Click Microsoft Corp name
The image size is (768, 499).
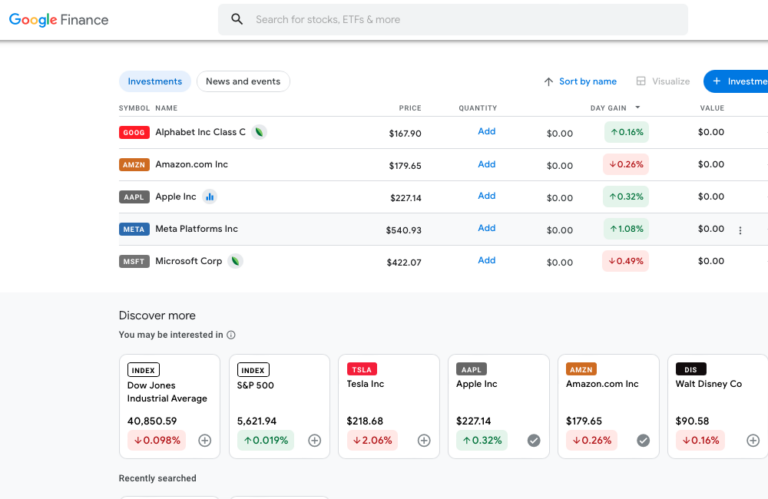tap(189, 261)
